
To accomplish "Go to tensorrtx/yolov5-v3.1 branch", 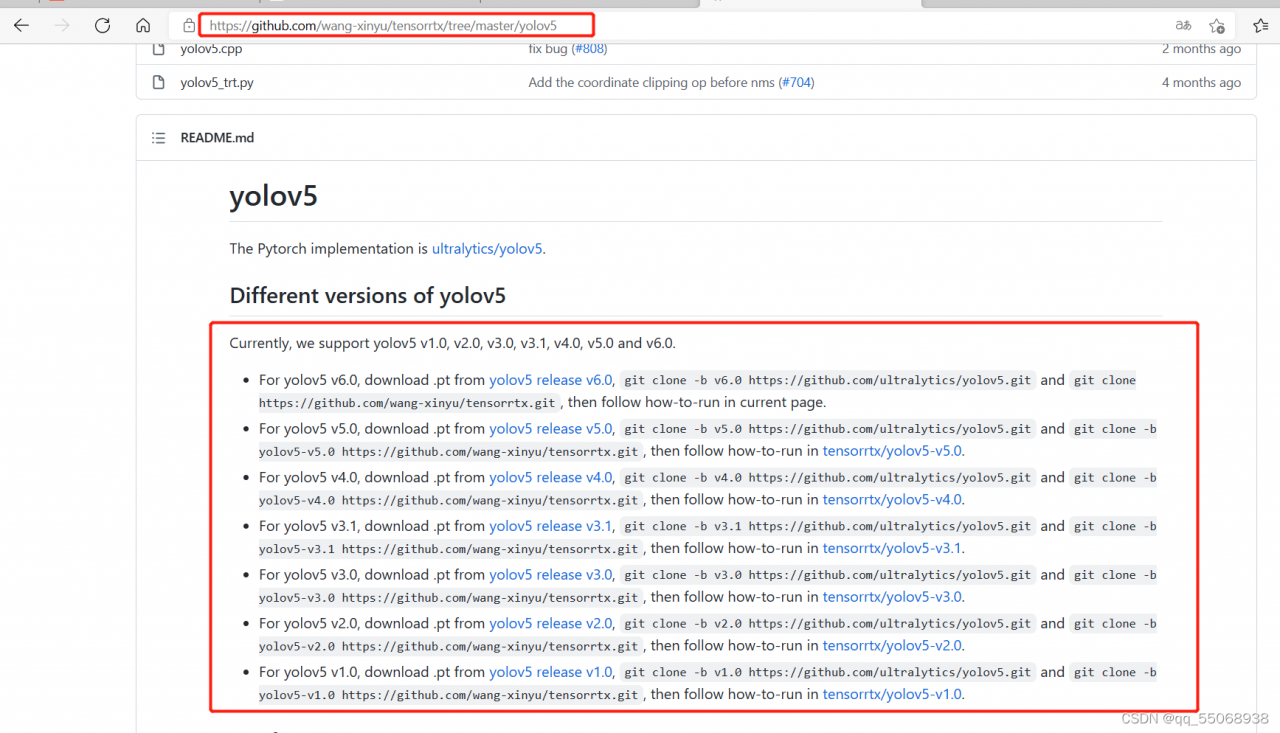I will pyautogui.click(x=892, y=548).
